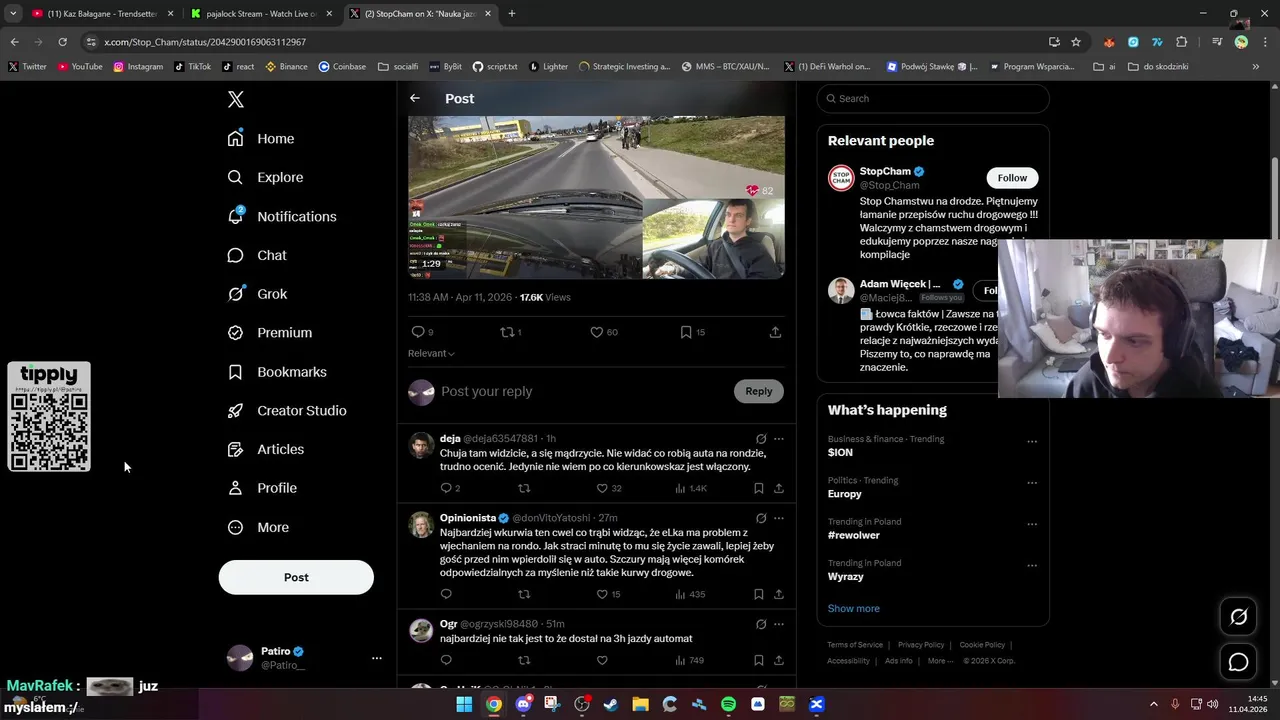
Task: Open Premium in the sidebar
Action: (270, 333)
